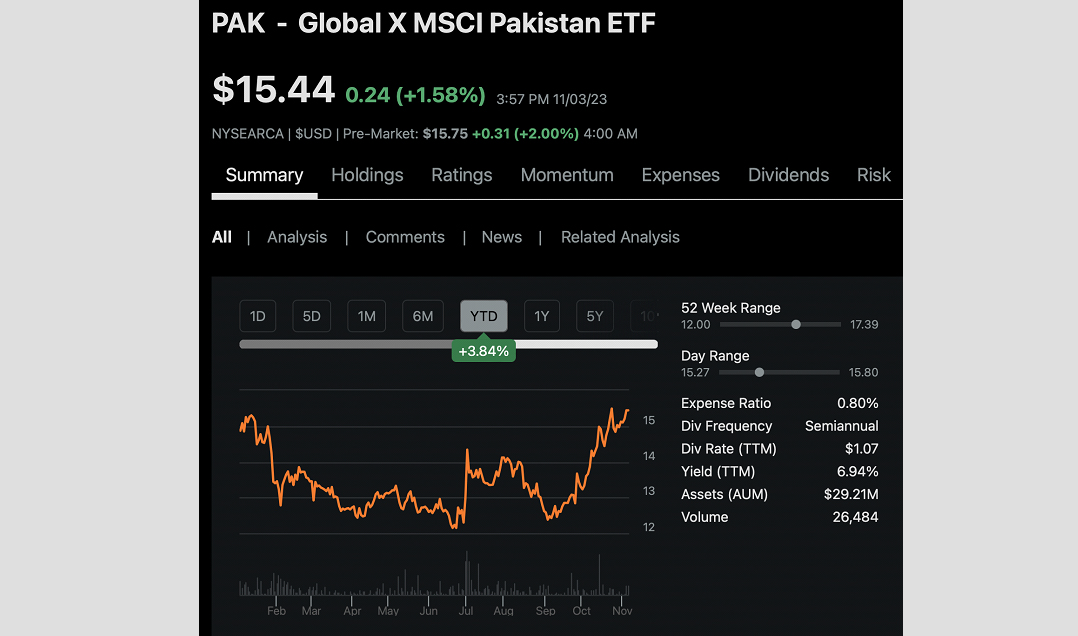
Task: Select the All filter
Action: (221, 237)
